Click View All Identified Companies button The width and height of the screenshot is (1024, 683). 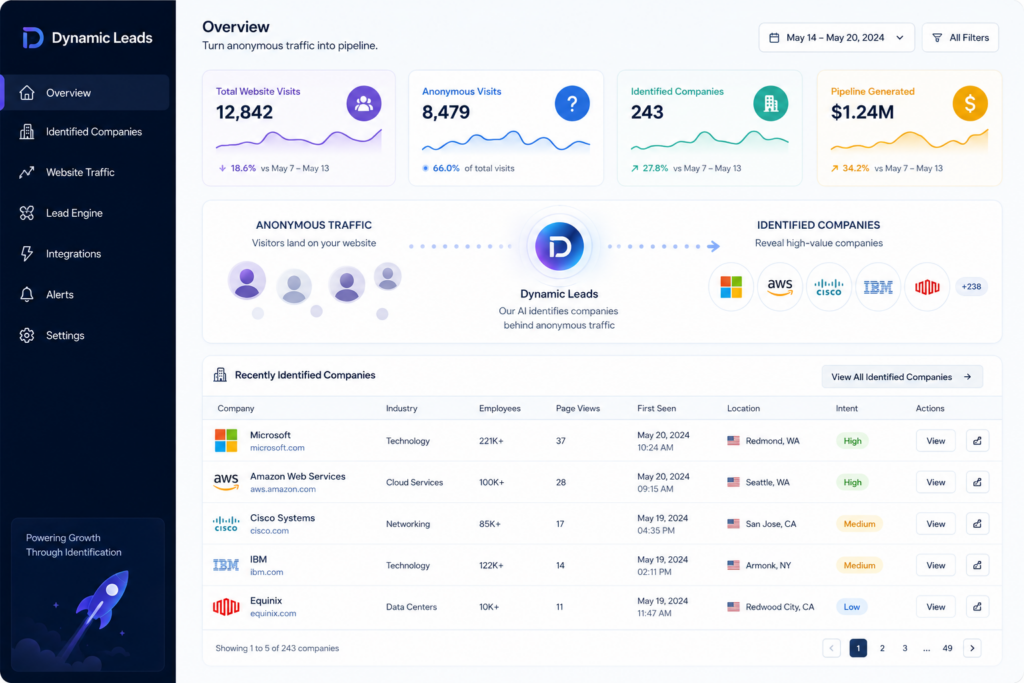click(x=902, y=377)
